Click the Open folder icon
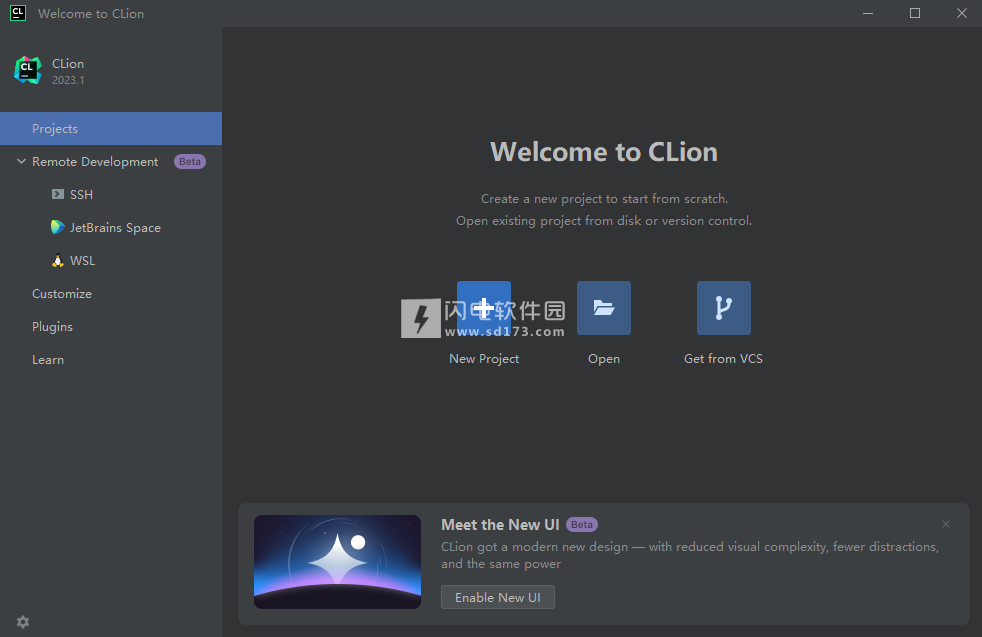 604,308
